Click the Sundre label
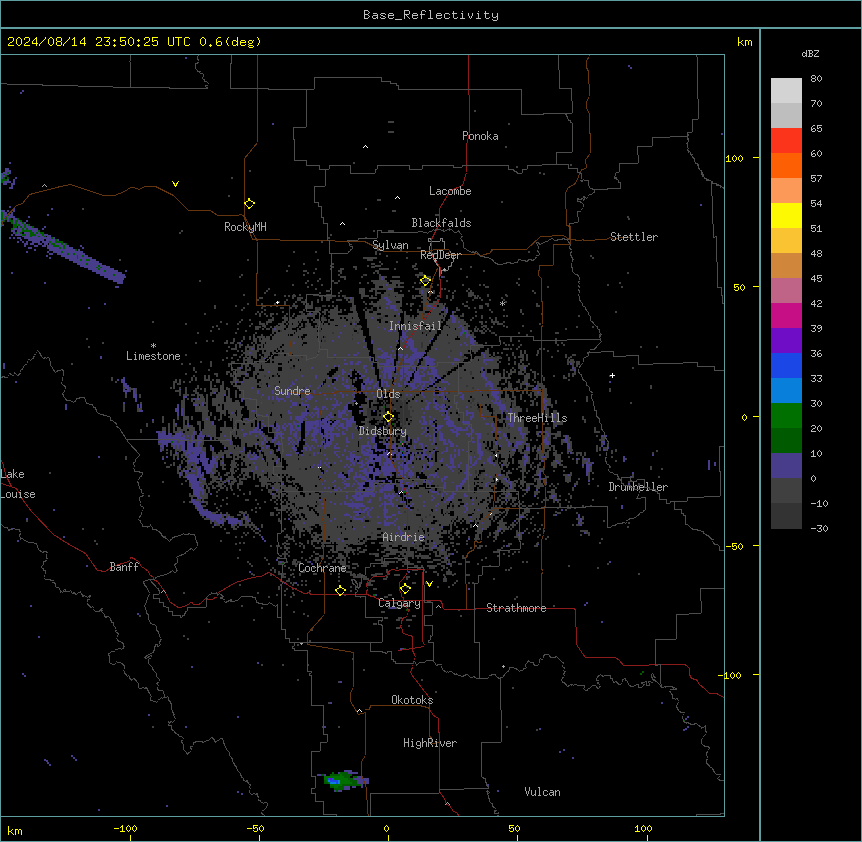 (x=292, y=391)
